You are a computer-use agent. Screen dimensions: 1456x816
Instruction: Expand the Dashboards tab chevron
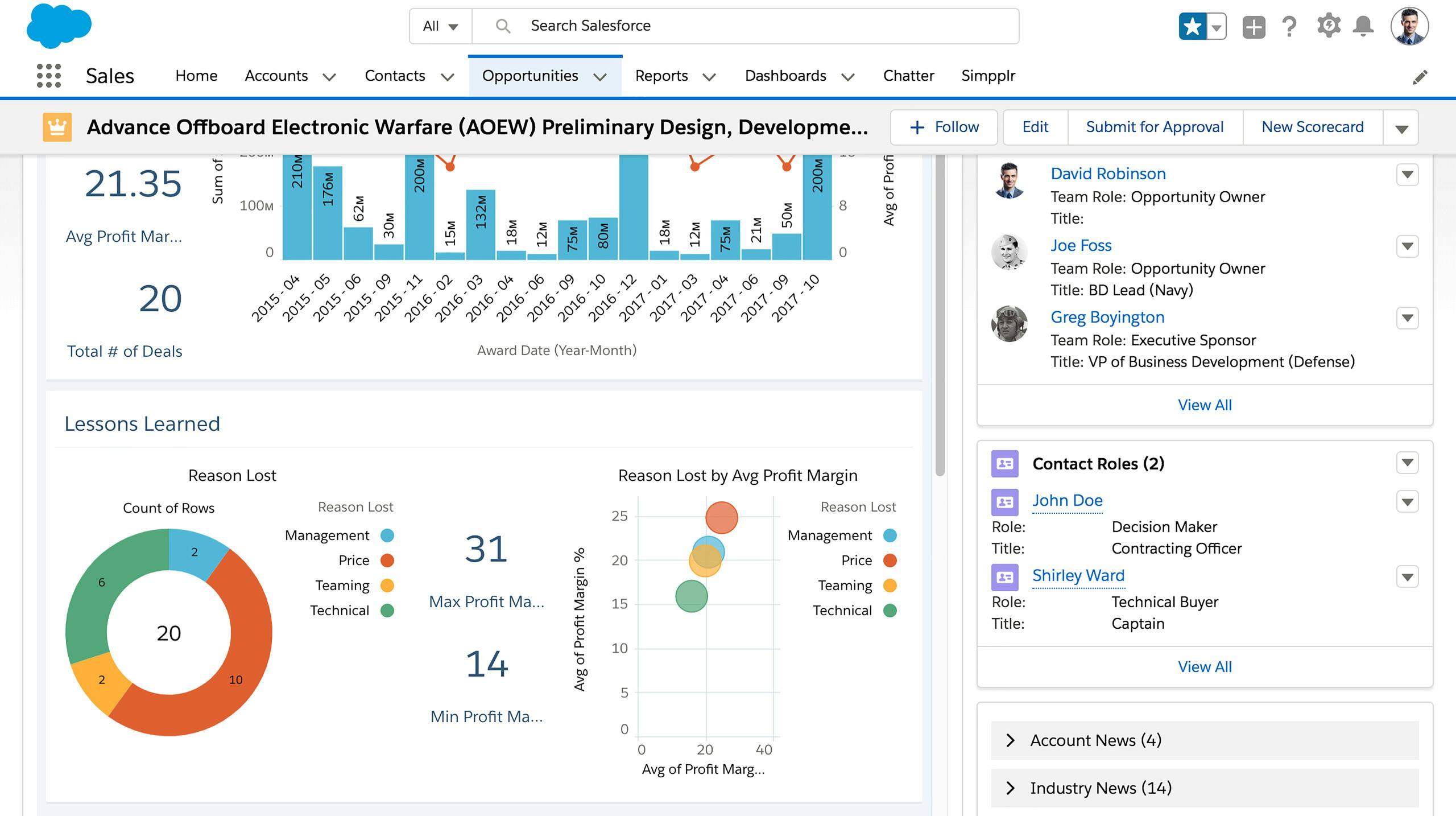coord(848,77)
